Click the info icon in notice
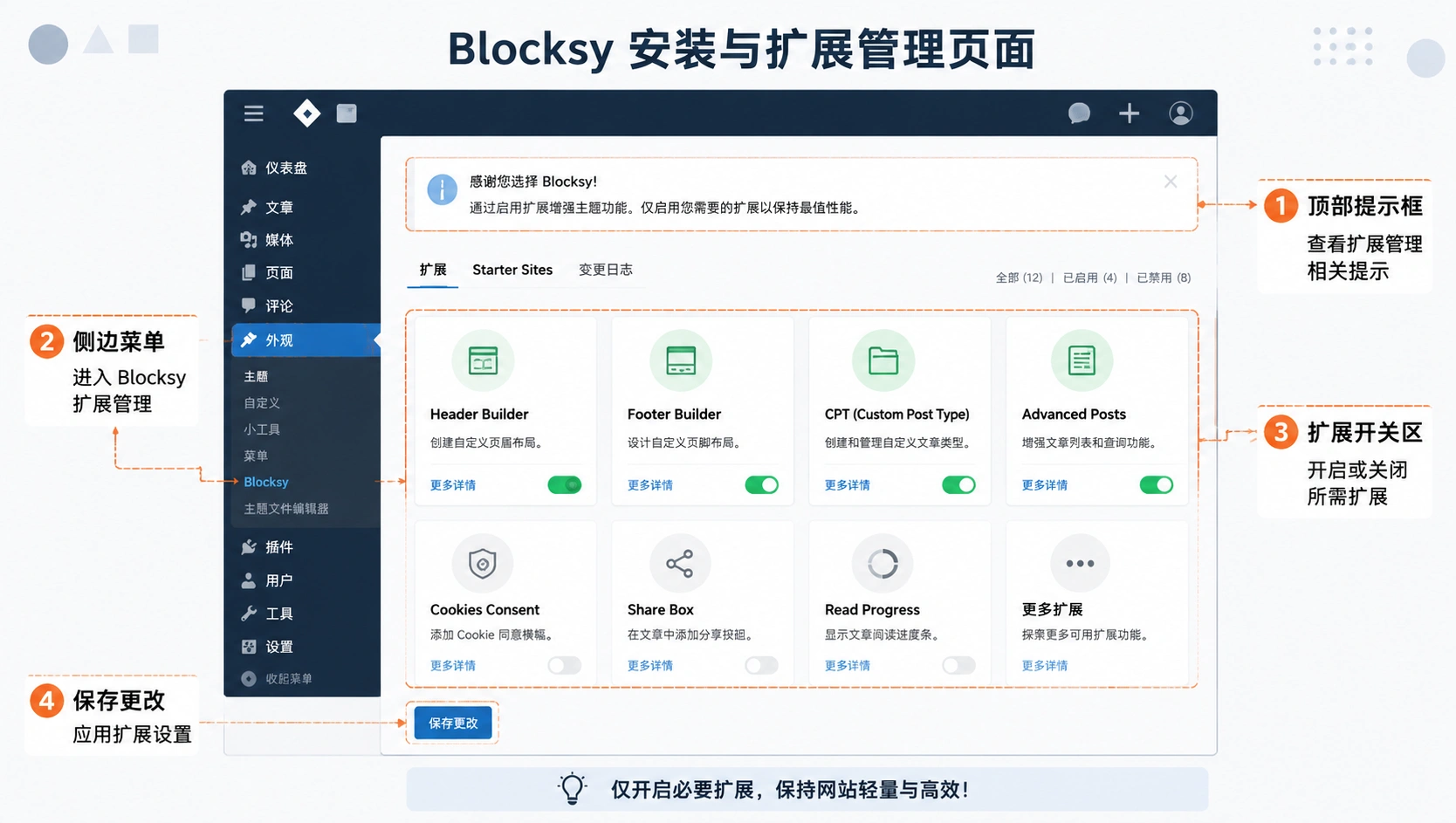Screen dimensions: 1456x823 442,189
